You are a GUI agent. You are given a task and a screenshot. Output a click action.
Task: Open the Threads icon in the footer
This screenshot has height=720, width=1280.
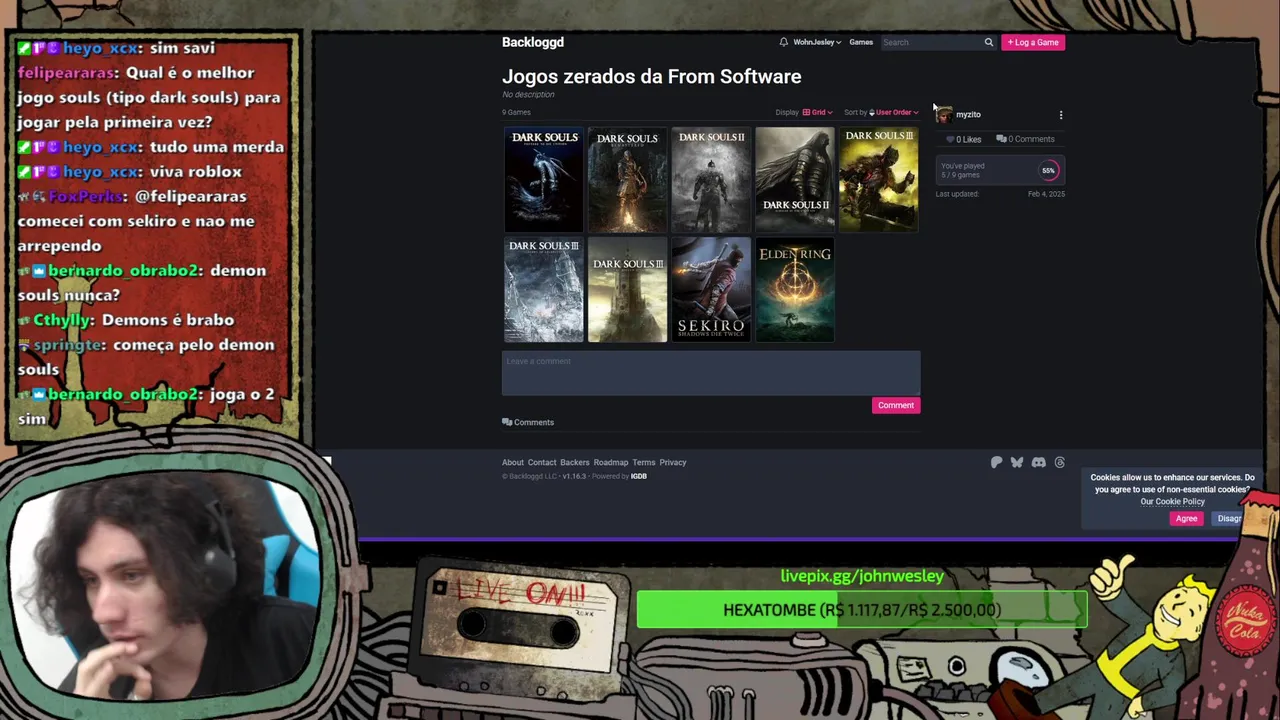point(1060,462)
